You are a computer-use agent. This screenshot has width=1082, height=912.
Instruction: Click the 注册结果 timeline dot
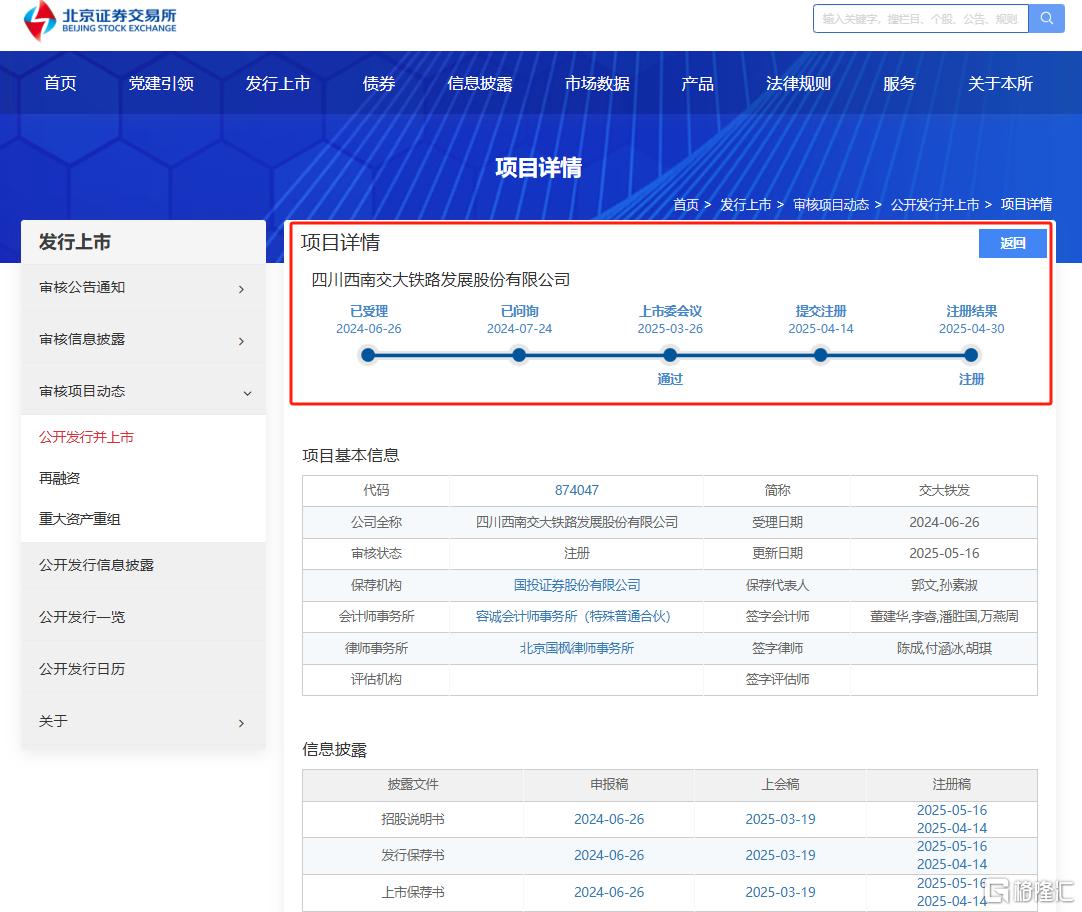[x=971, y=355]
